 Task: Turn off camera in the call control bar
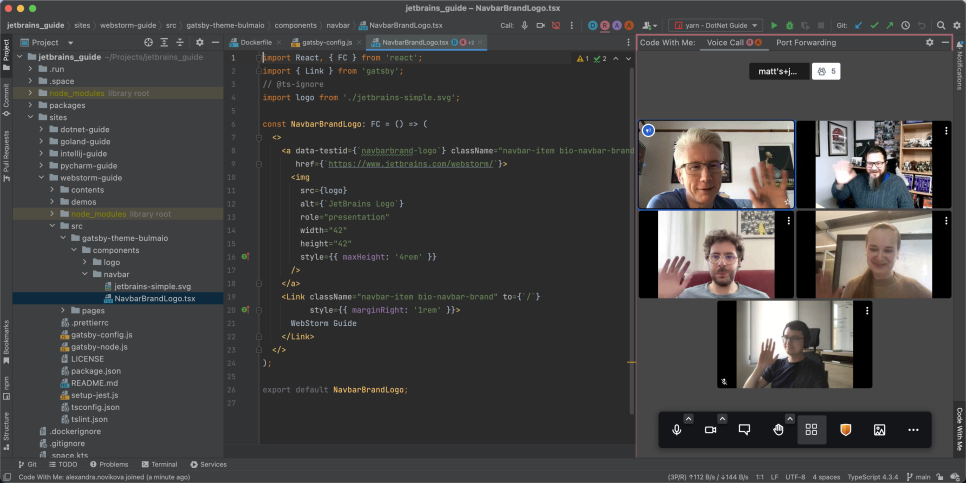pyautogui.click(x=710, y=430)
